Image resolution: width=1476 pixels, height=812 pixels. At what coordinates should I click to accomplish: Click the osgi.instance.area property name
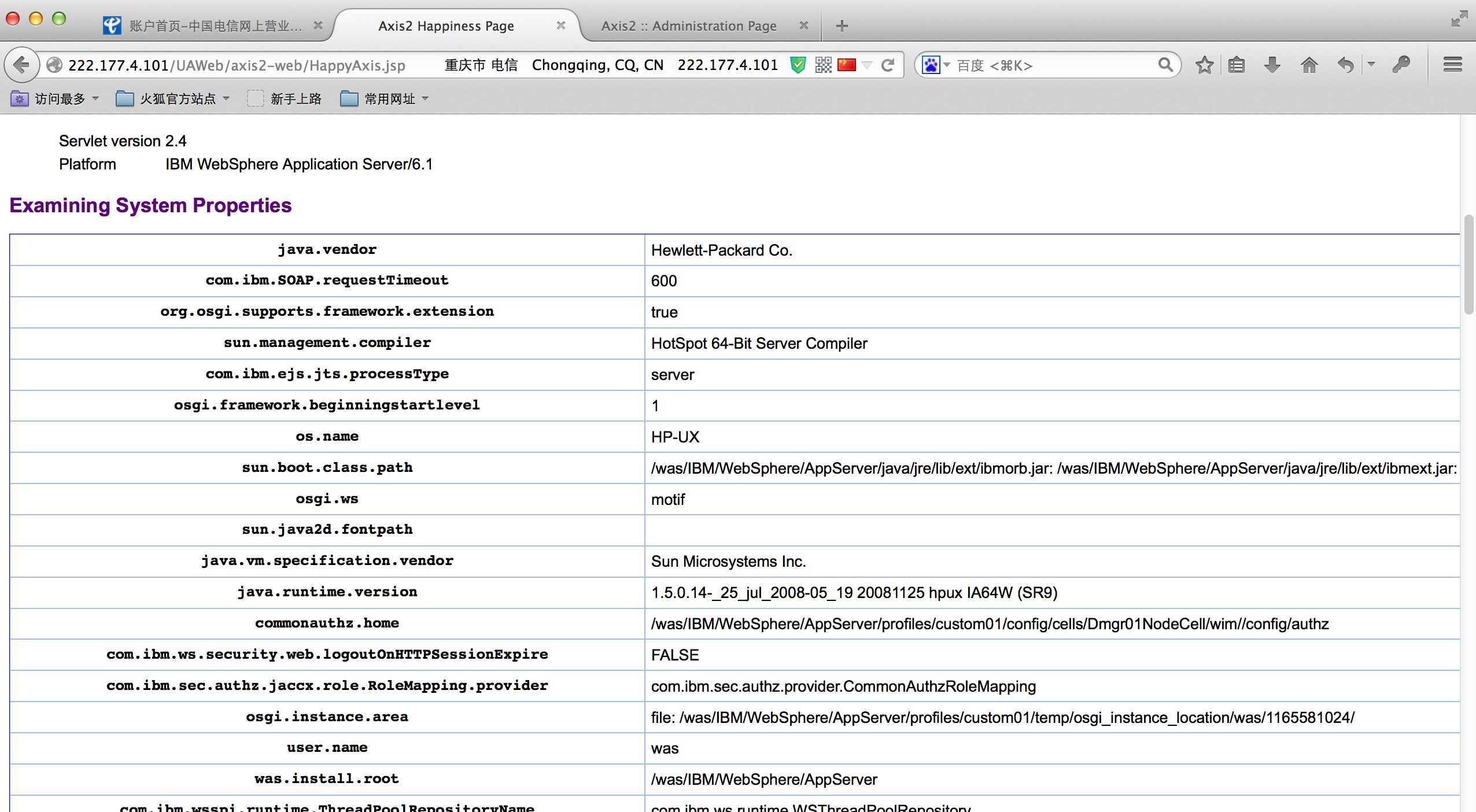click(327, 717)
